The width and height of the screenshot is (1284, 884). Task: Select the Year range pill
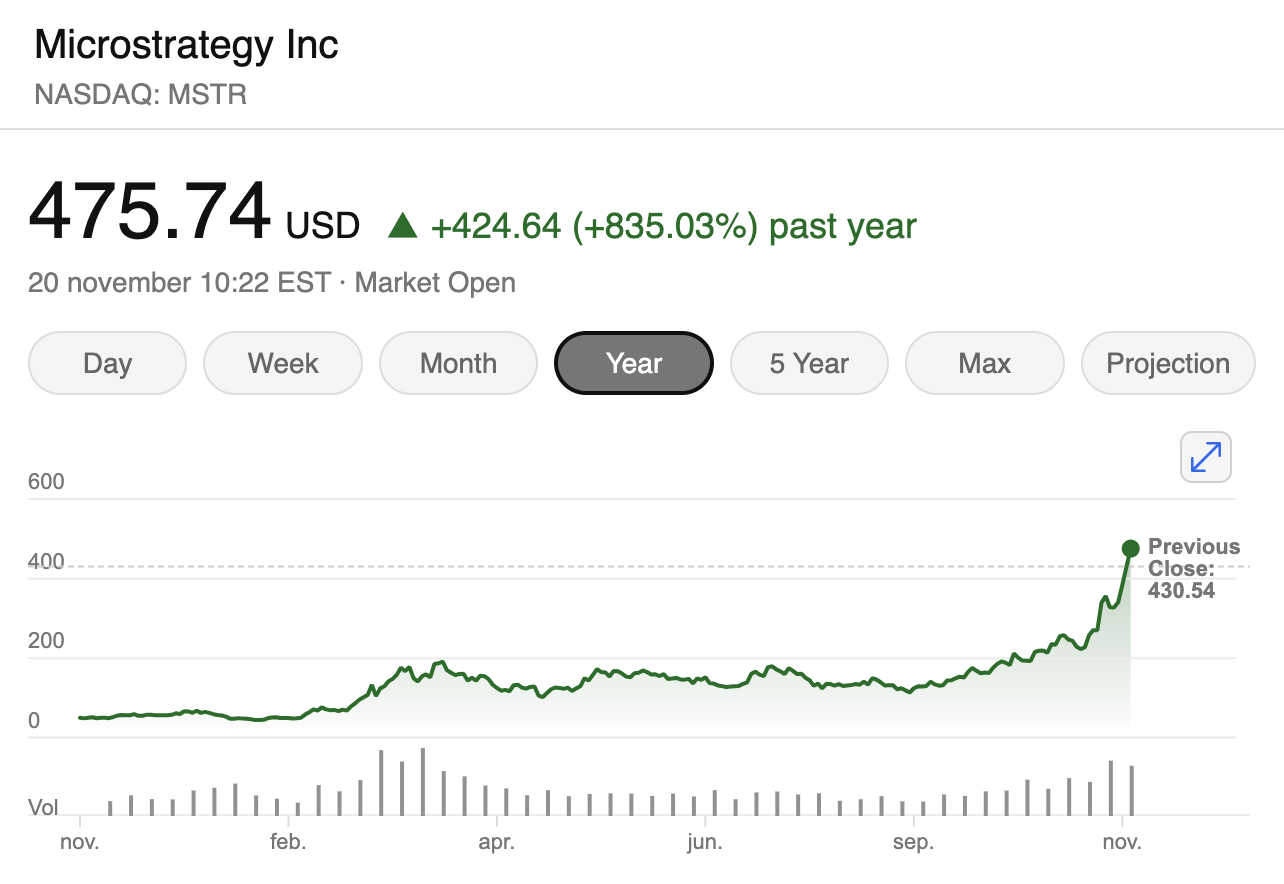pos(634,363)
